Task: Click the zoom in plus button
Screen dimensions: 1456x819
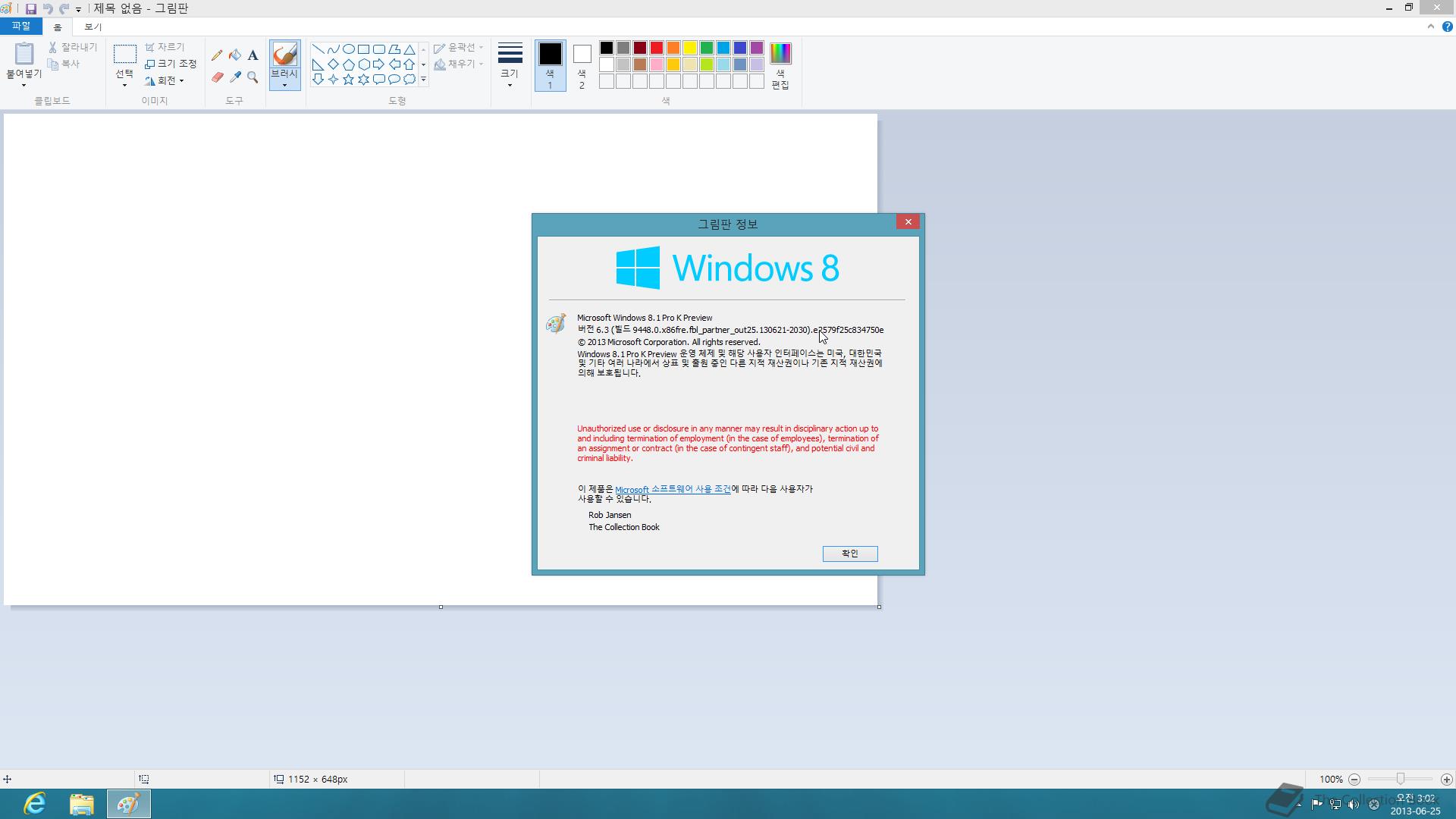Action: click(x=1446, y=779)
